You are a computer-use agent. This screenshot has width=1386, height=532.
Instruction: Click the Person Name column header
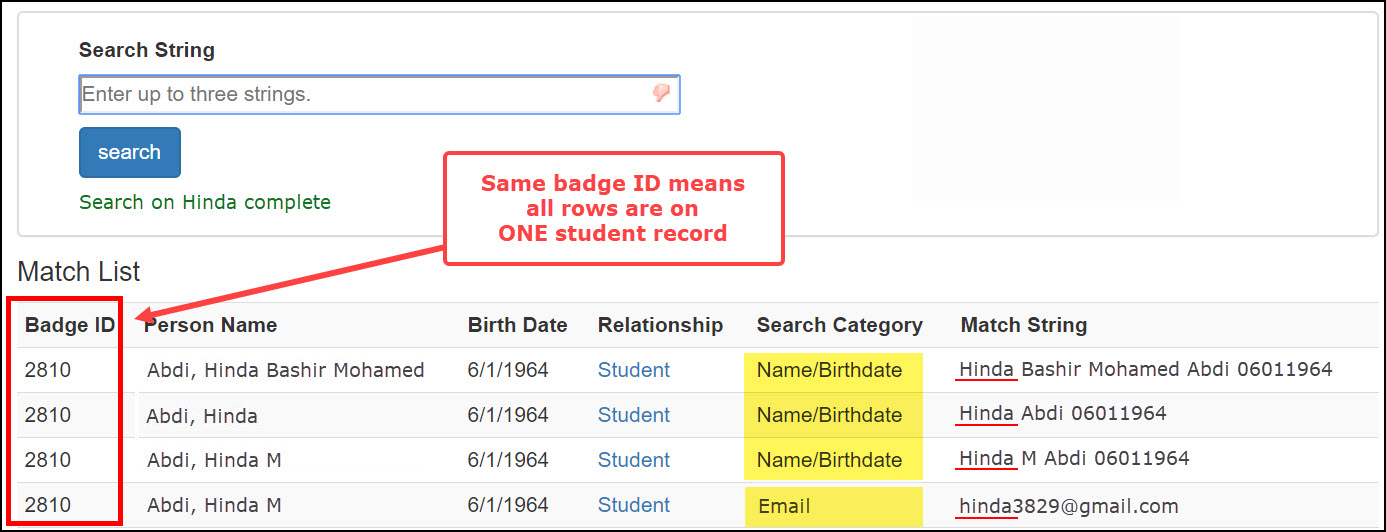pos(211,325)
